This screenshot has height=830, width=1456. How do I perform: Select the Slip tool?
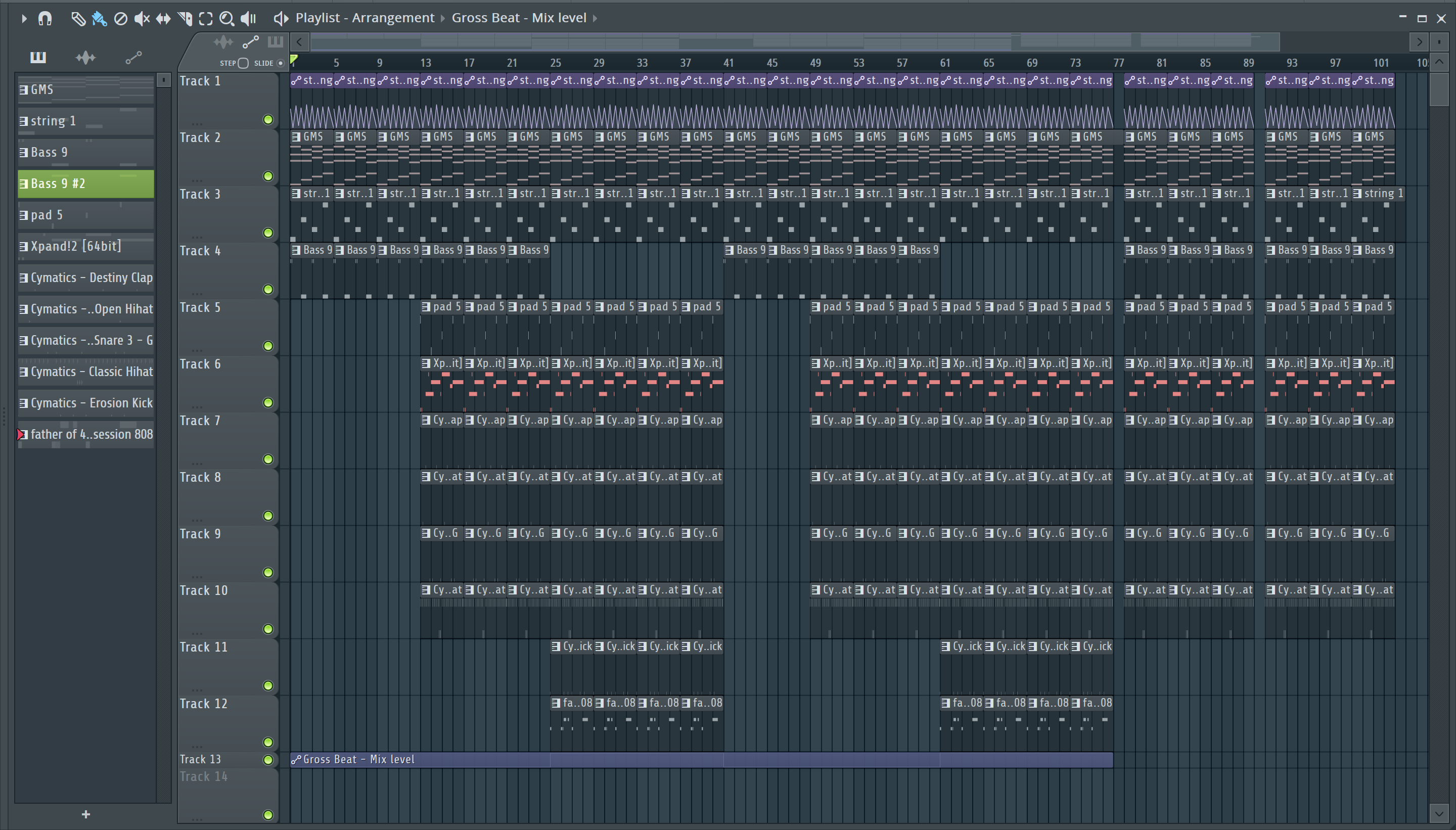pyautogui.click(x=163, y=18)
